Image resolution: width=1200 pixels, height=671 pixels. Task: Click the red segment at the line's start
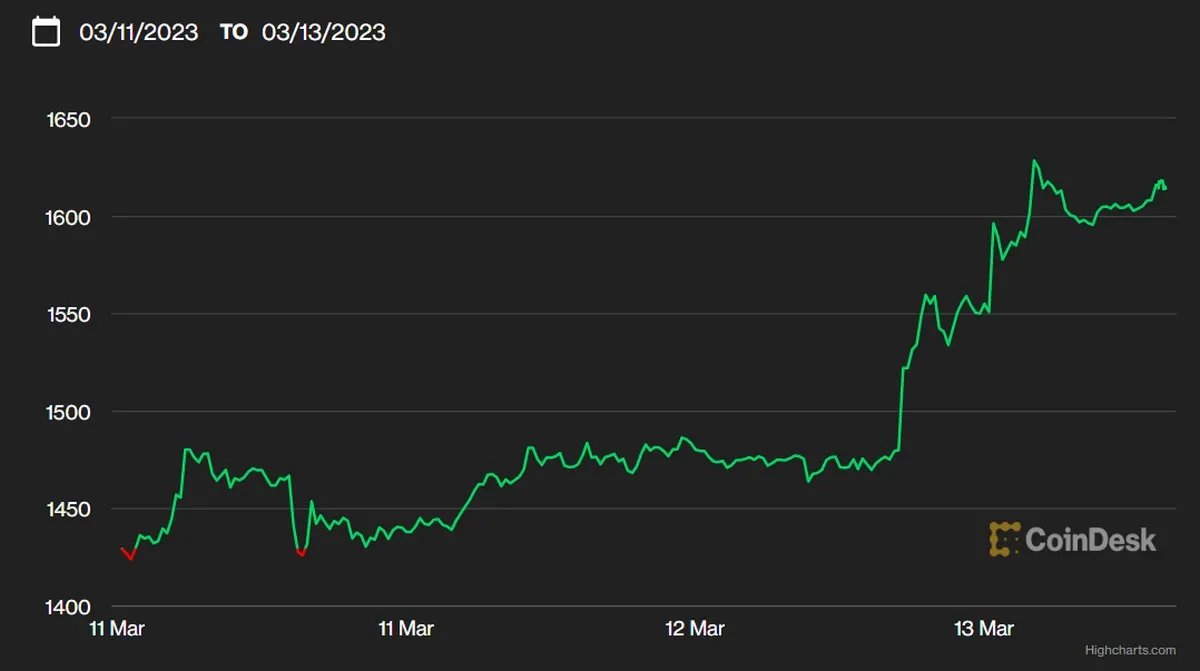click(x=128, y=554)
